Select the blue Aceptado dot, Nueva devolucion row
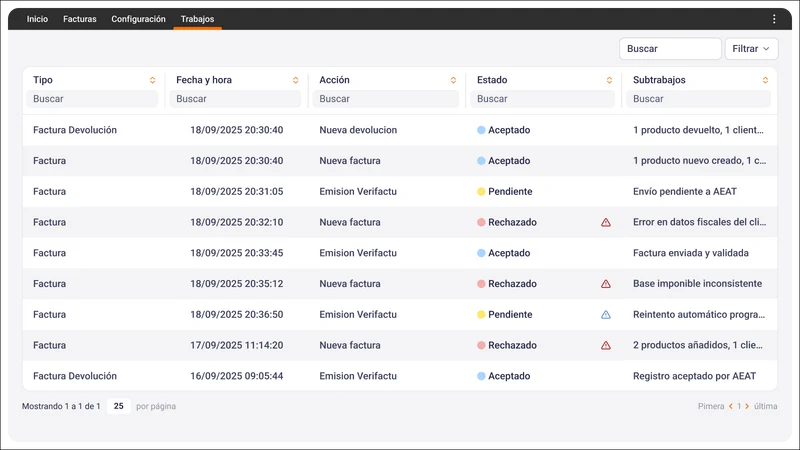800x450 pixels. (x=481, y=130)
